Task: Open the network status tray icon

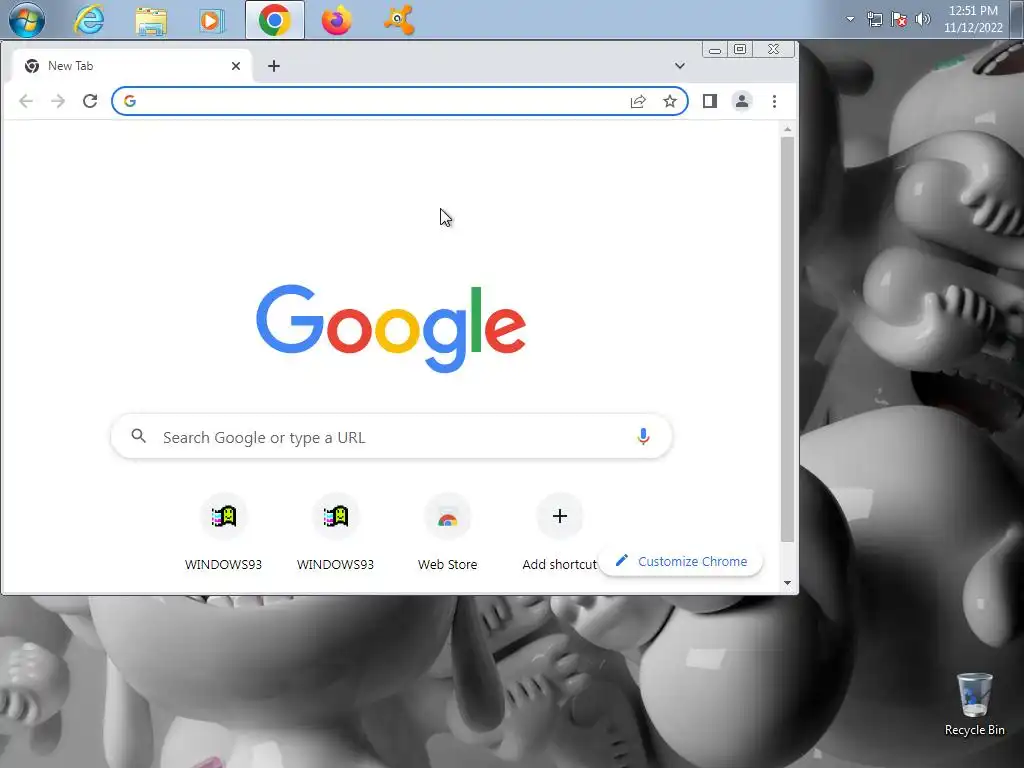Action: pyautogui.click(x=874, y=19)
